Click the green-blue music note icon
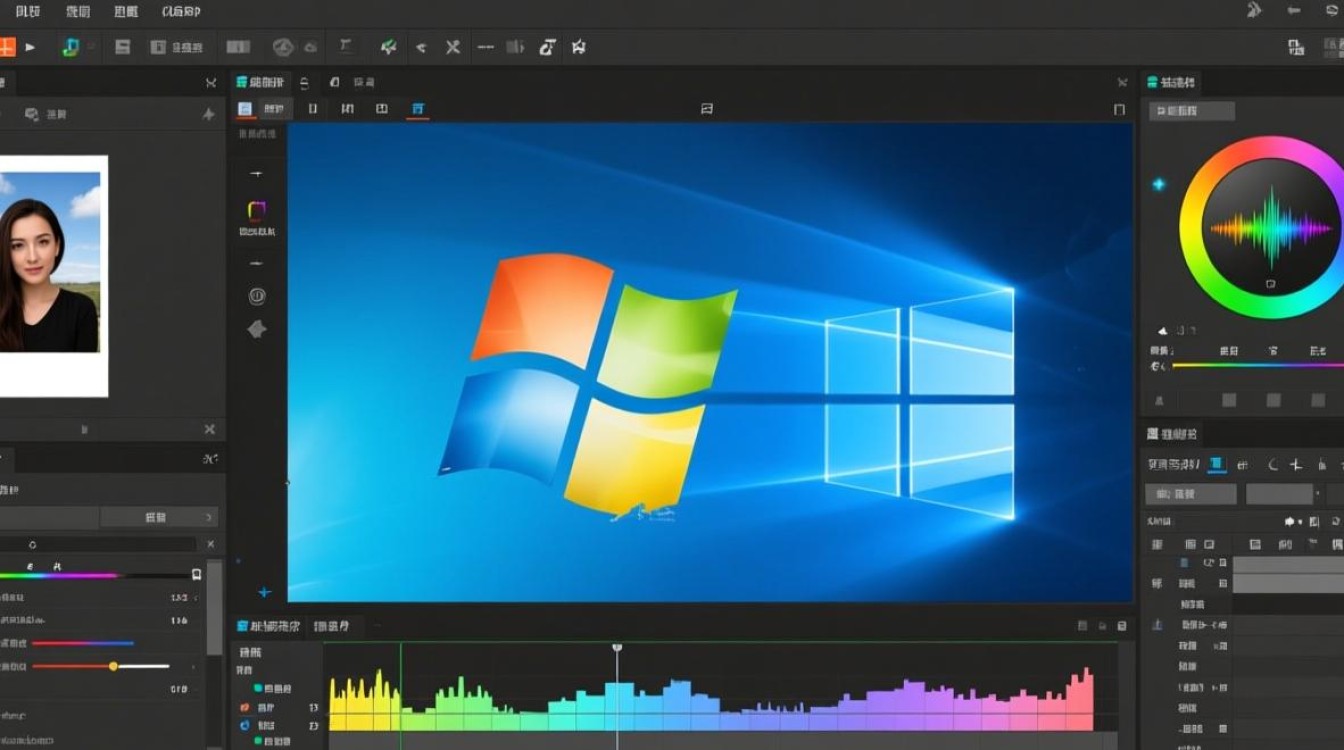This screenshot has height=750, width=1344. coord(70,47)
